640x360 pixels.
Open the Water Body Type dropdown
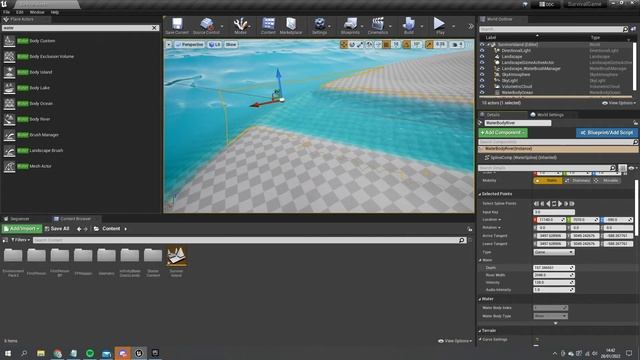coord(550,316)
